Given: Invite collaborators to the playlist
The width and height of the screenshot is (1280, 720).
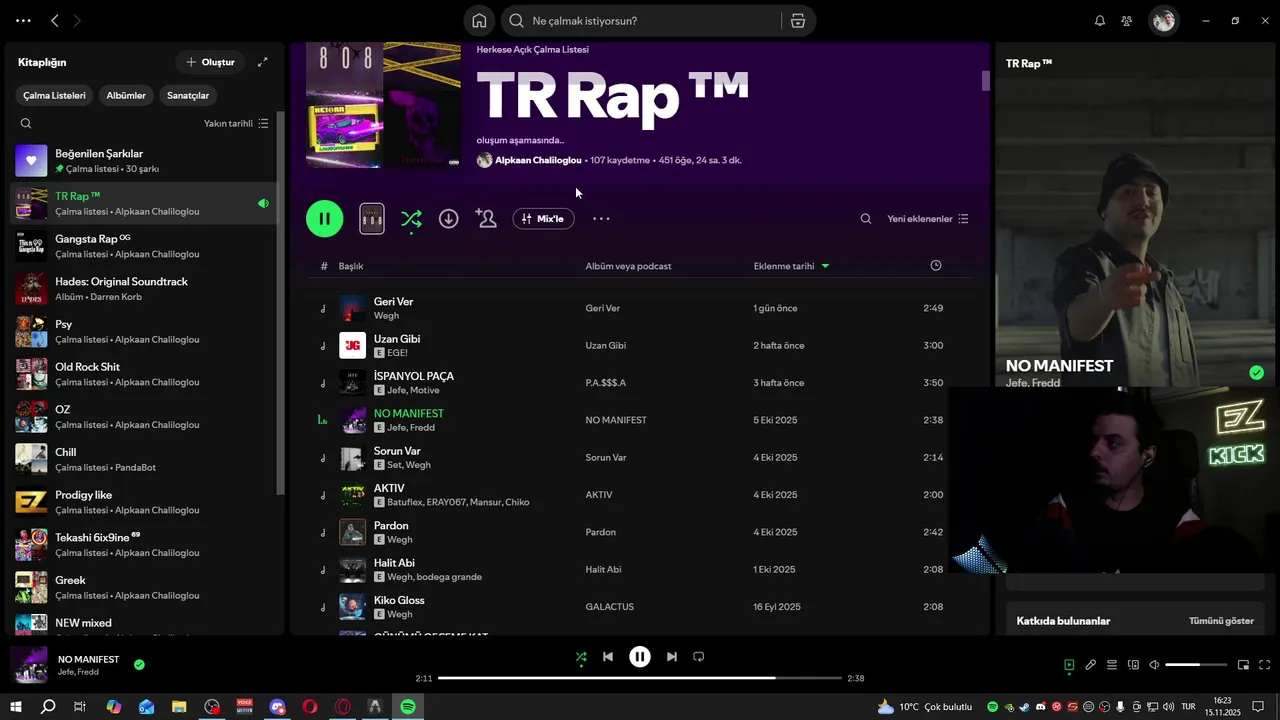Looking at the screenshot, I should pos(486,218).
